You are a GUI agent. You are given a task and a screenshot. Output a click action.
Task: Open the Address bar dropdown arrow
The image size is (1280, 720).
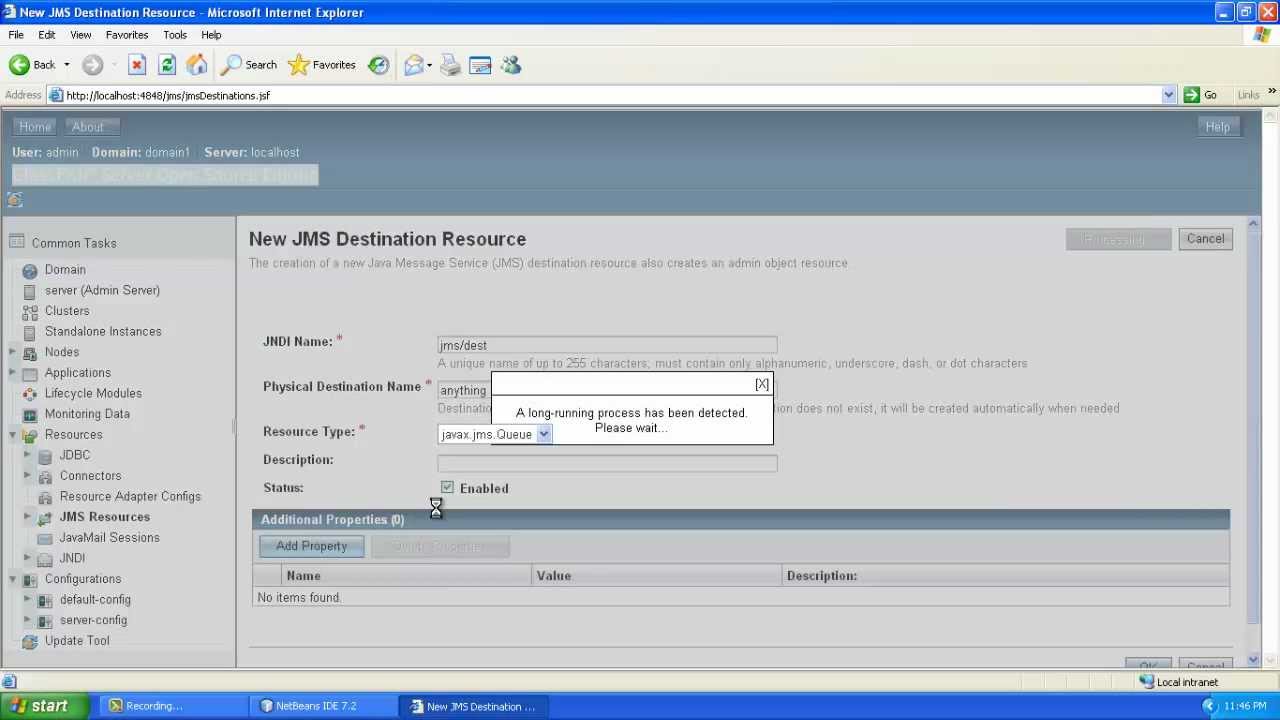point(1169,95)
